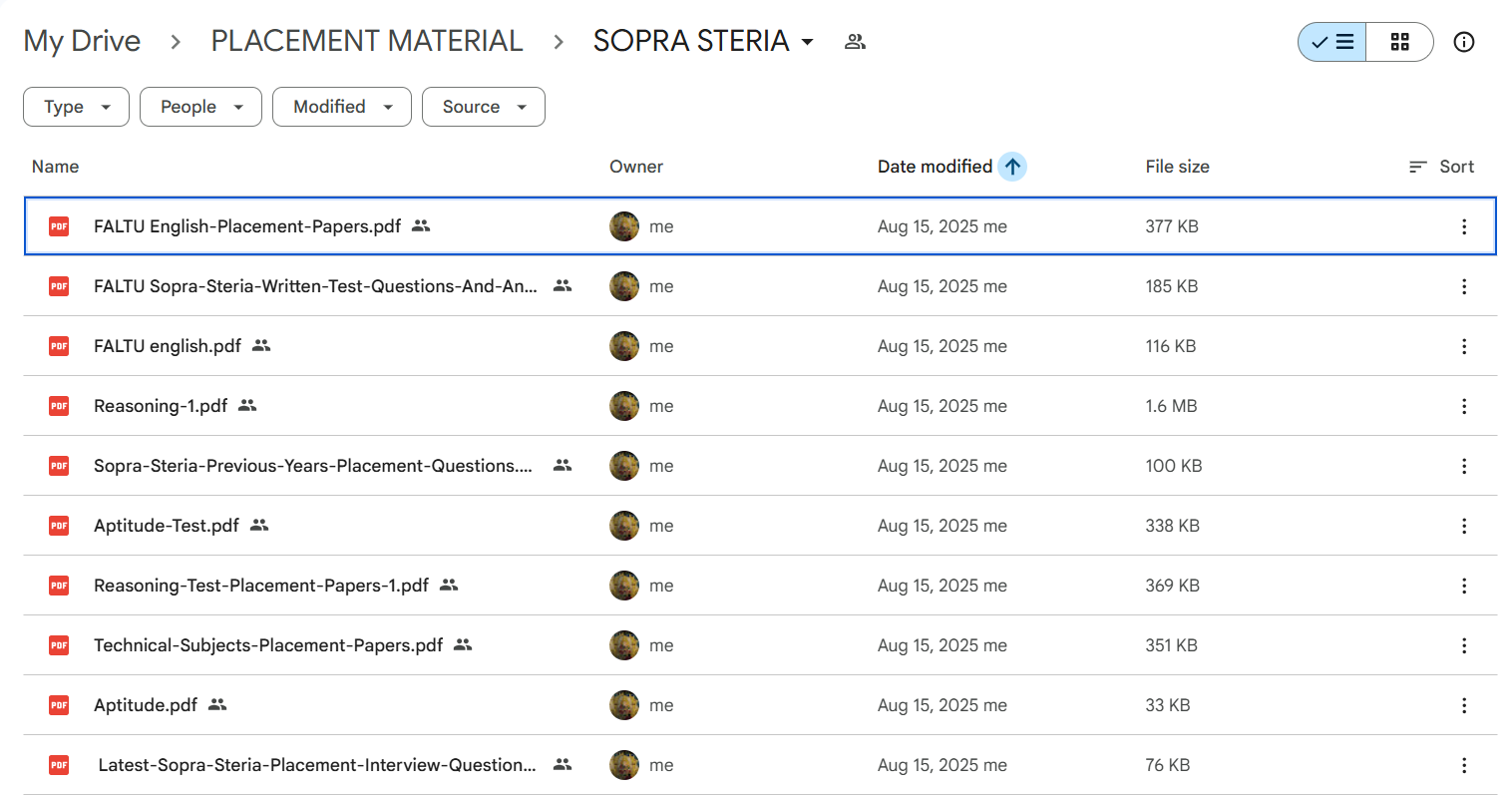Click the 76 KB file size value
The image size is (1512, 795).
pos(1168,765)
